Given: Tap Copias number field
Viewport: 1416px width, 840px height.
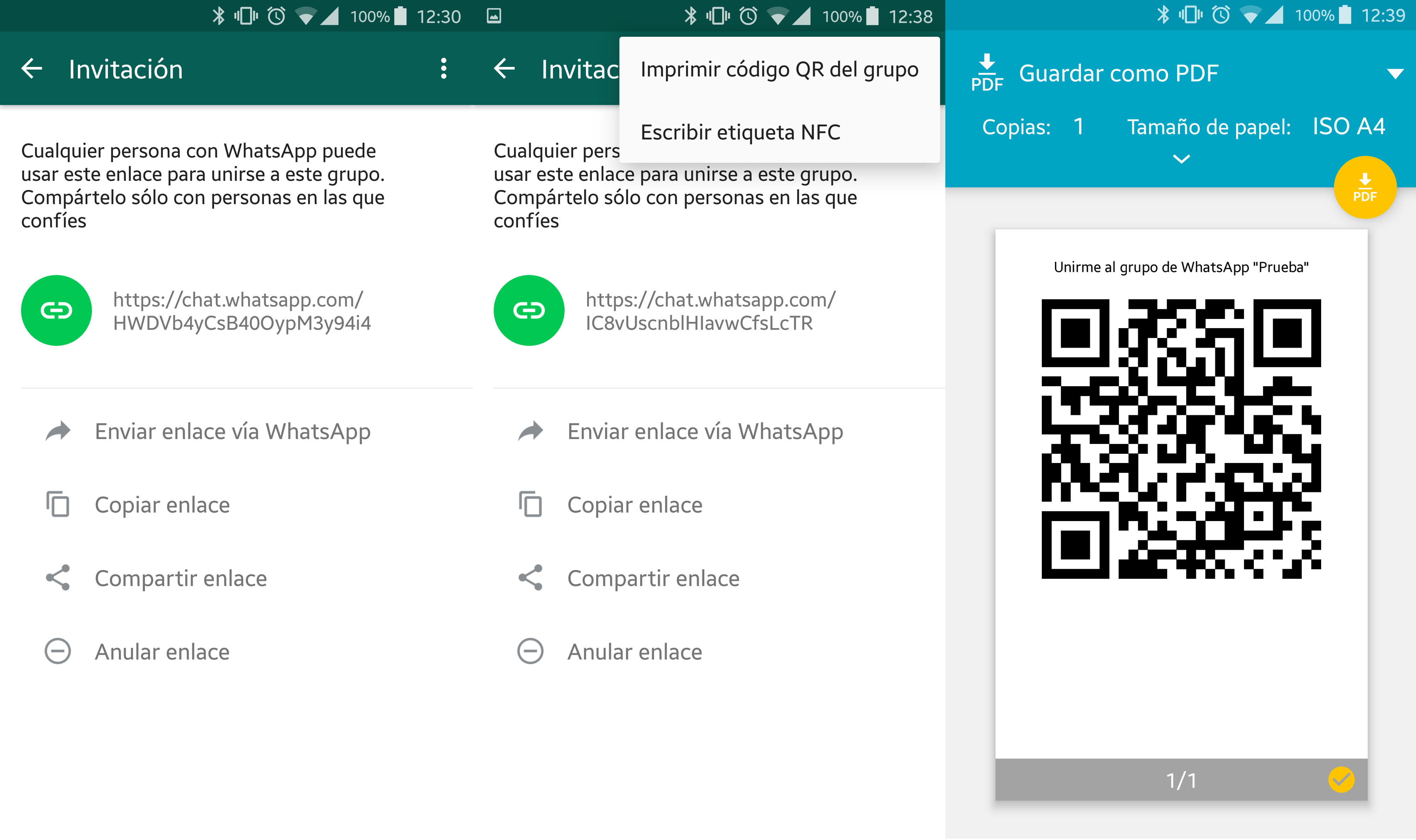Looking at the screenshot, I should [x=1079, y=127].
